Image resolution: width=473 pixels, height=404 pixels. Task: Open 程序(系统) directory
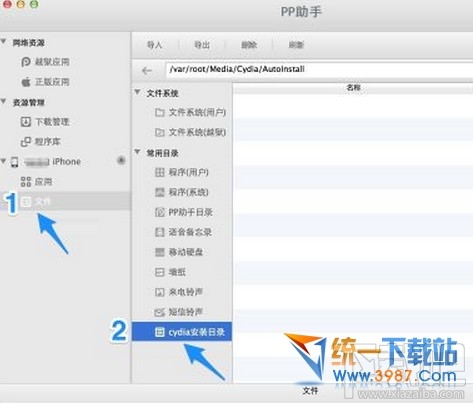click(x=182, y=192)
